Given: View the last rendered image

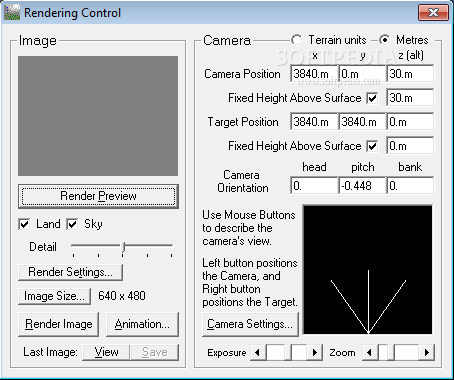Looking at the screenshot, I should pyautogui.click(x=106, y=352).
